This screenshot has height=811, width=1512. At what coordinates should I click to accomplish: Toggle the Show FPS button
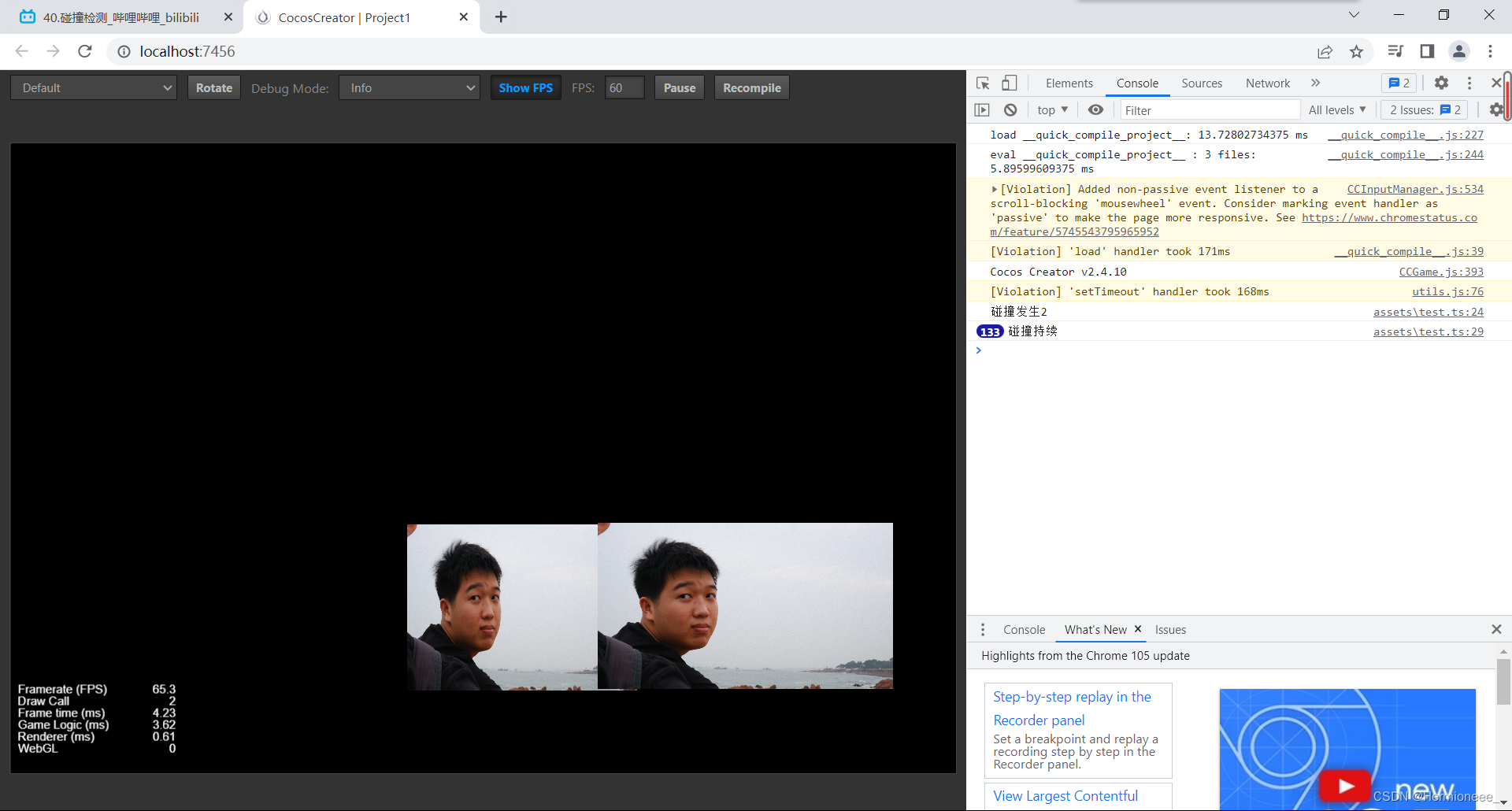(525, 88)
